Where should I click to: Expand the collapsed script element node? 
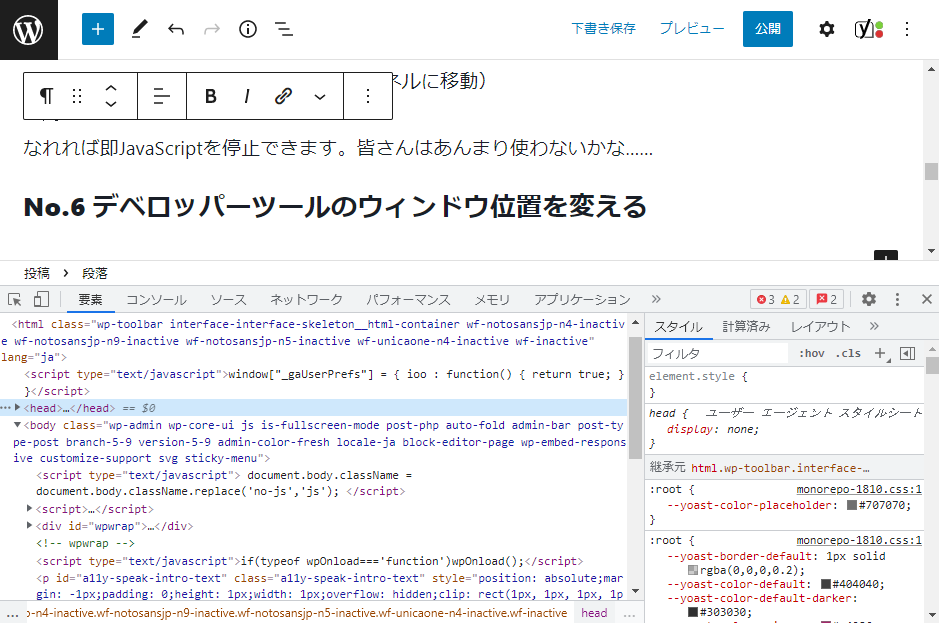(x=29, y=509)
